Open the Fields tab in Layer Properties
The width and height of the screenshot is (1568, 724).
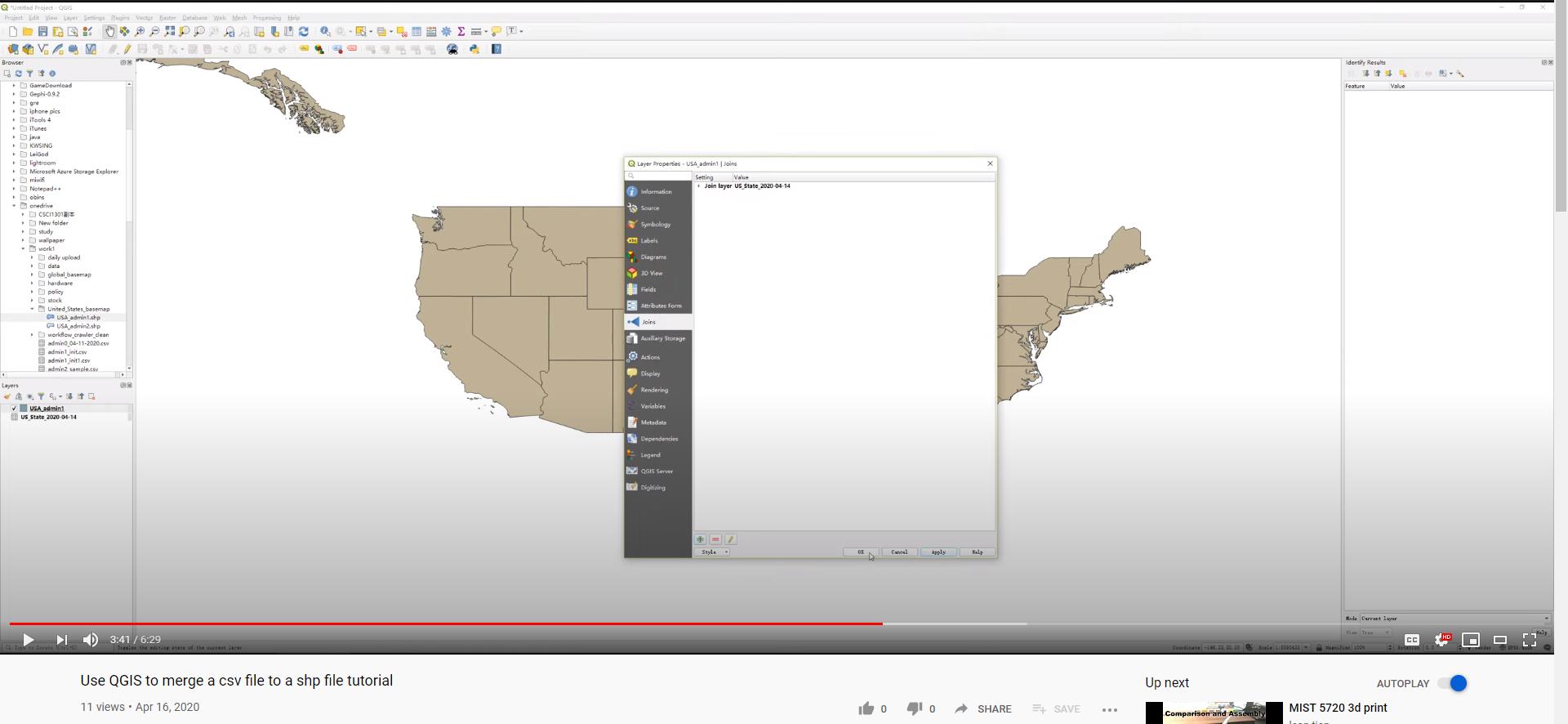pos(648,289)
